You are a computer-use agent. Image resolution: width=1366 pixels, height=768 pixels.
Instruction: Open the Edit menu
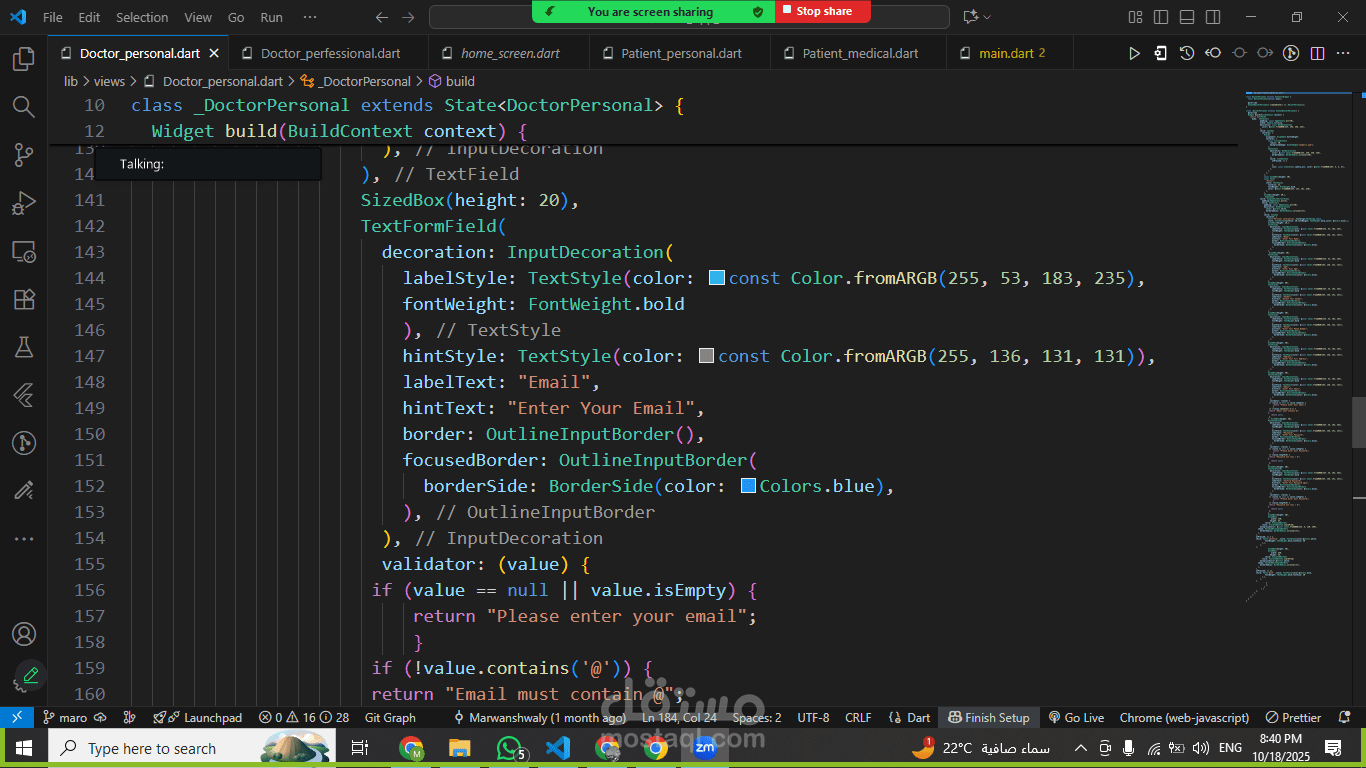pyautogui.click(x=89, y=17)
